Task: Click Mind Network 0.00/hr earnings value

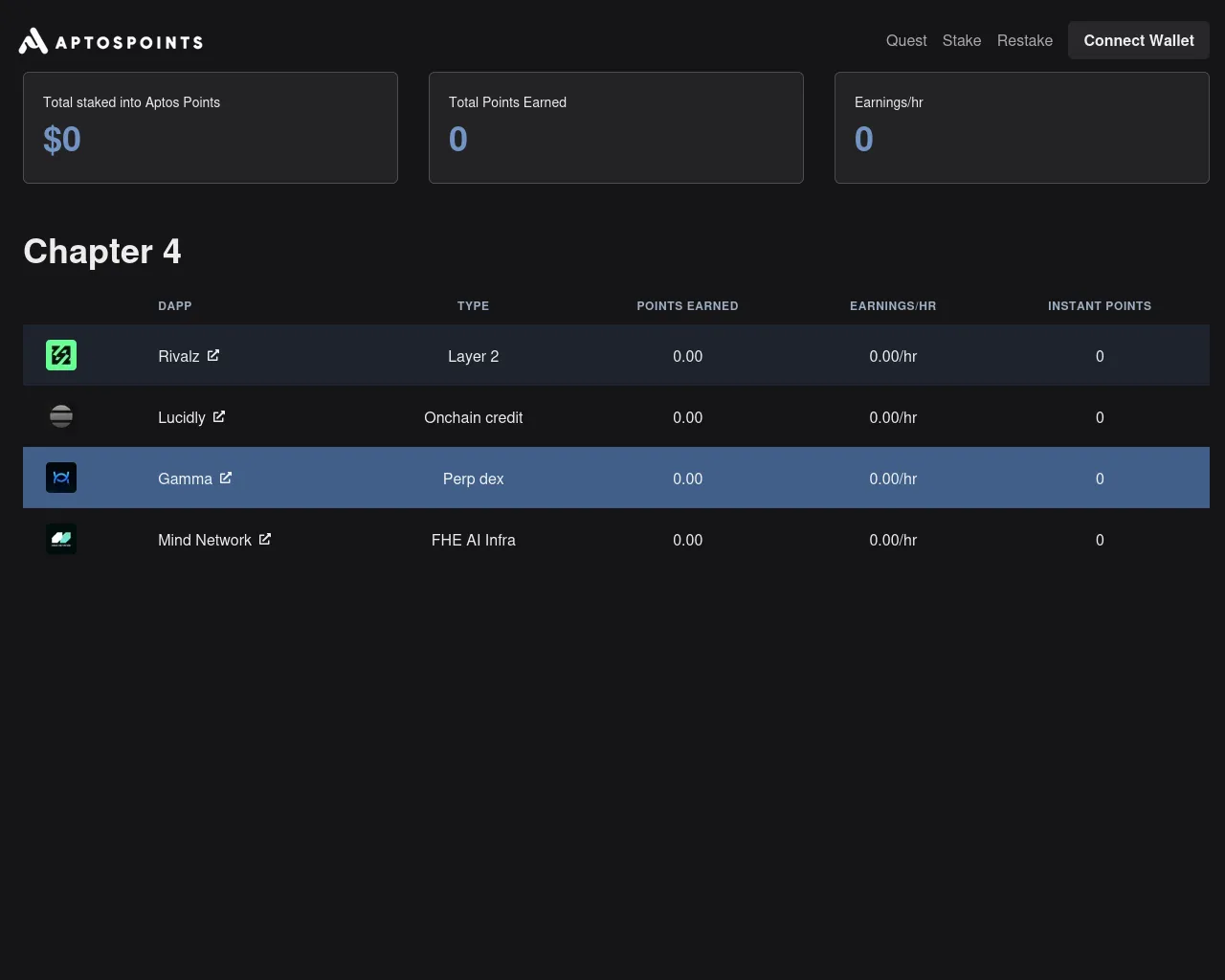Action: coord(893,540)
